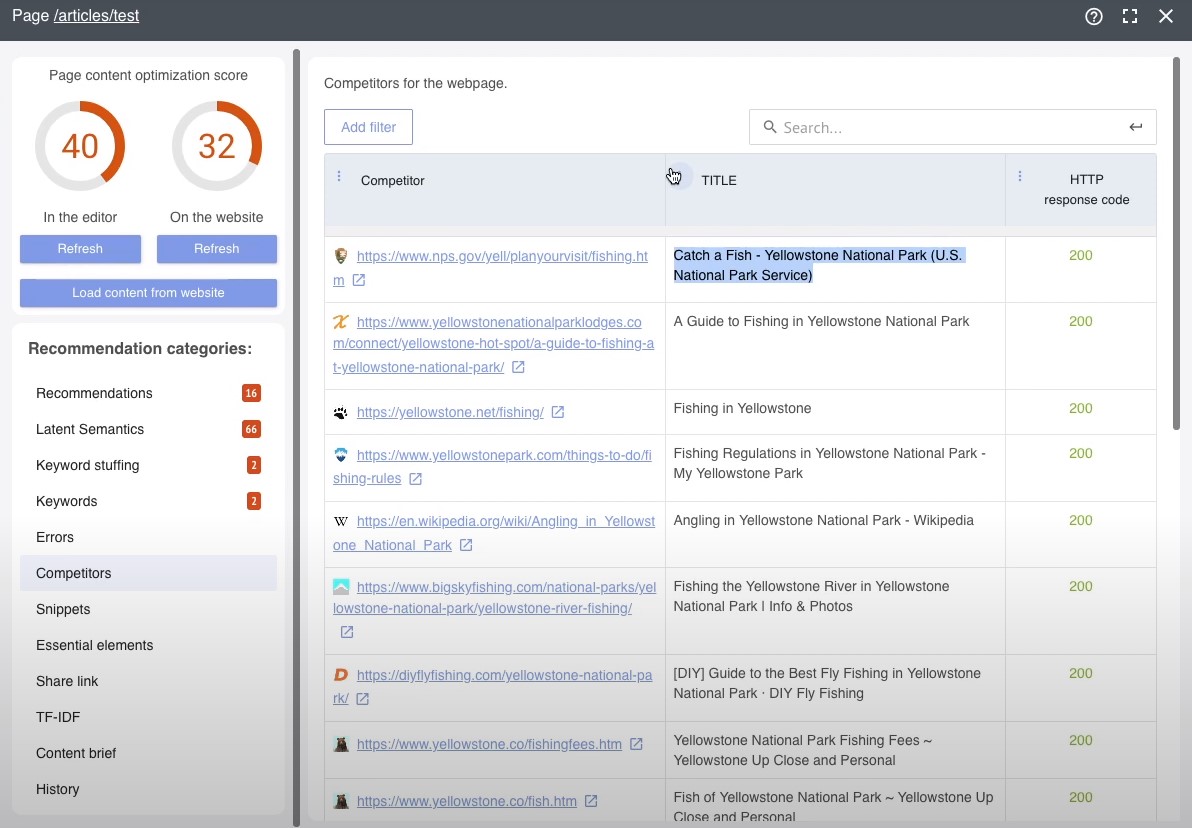The image size is (1192, 828).
Task: Click the DIY Fly Fishing red D favicon
Action: pyautogui.click(x=340, y=674)
